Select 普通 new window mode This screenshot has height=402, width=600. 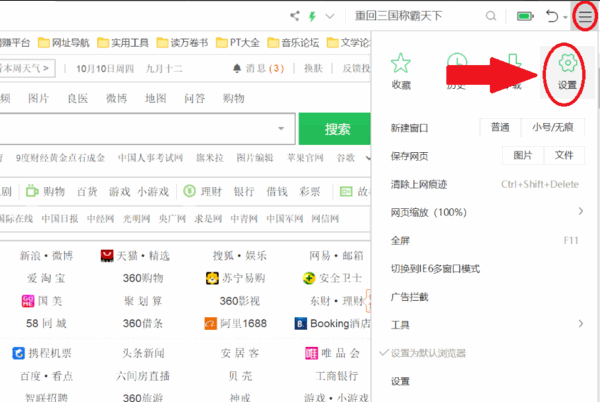[500, 127]
